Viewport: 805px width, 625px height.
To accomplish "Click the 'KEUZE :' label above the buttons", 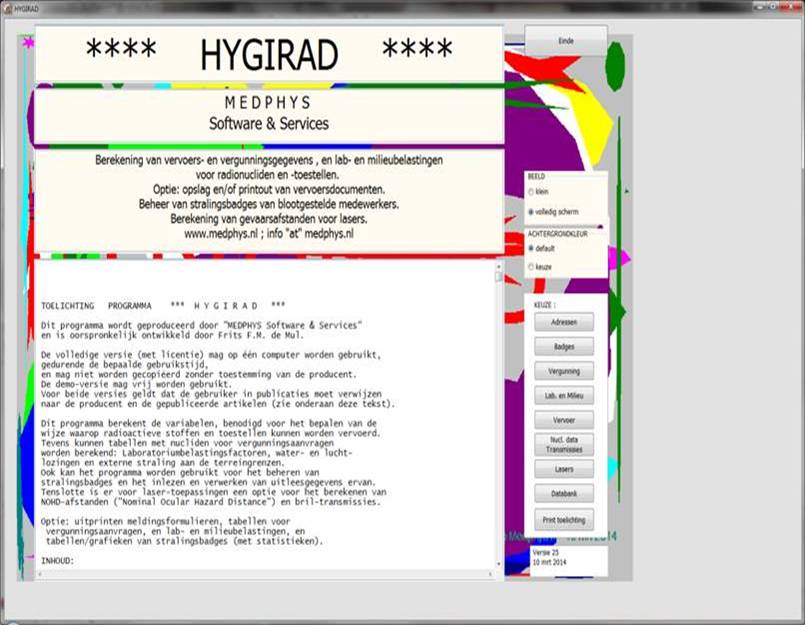I will [x=544, y=305].
